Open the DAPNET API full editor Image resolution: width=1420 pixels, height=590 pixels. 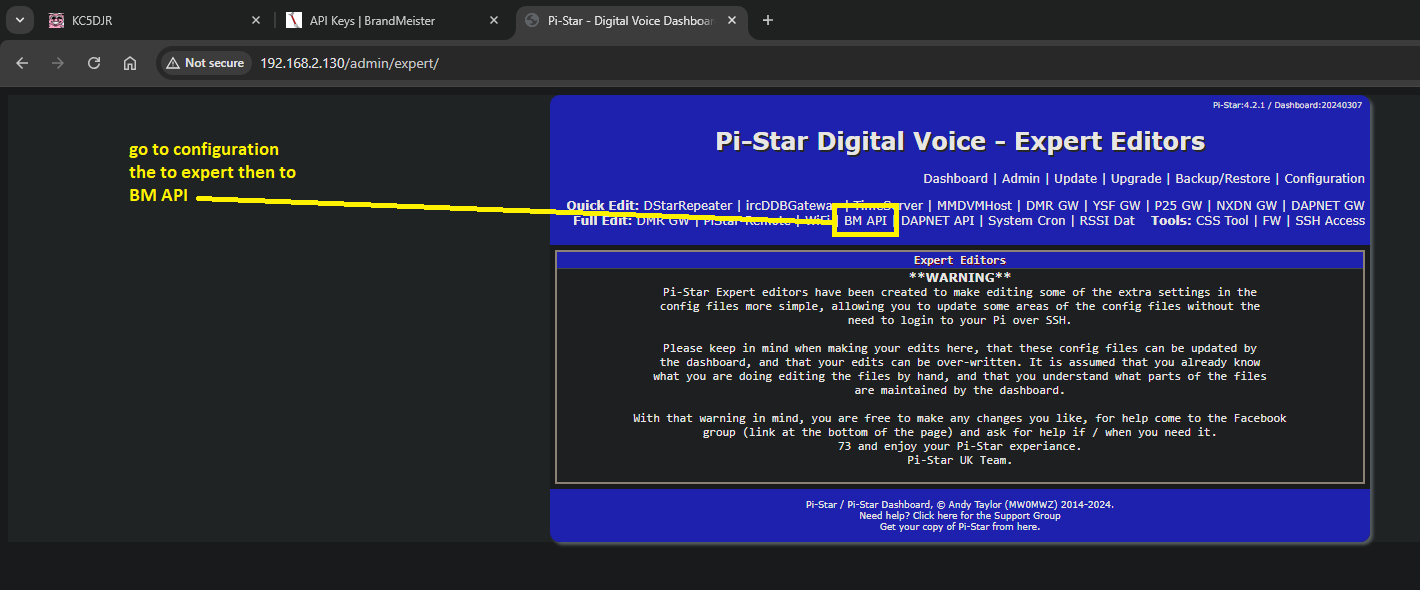(937, 221)
